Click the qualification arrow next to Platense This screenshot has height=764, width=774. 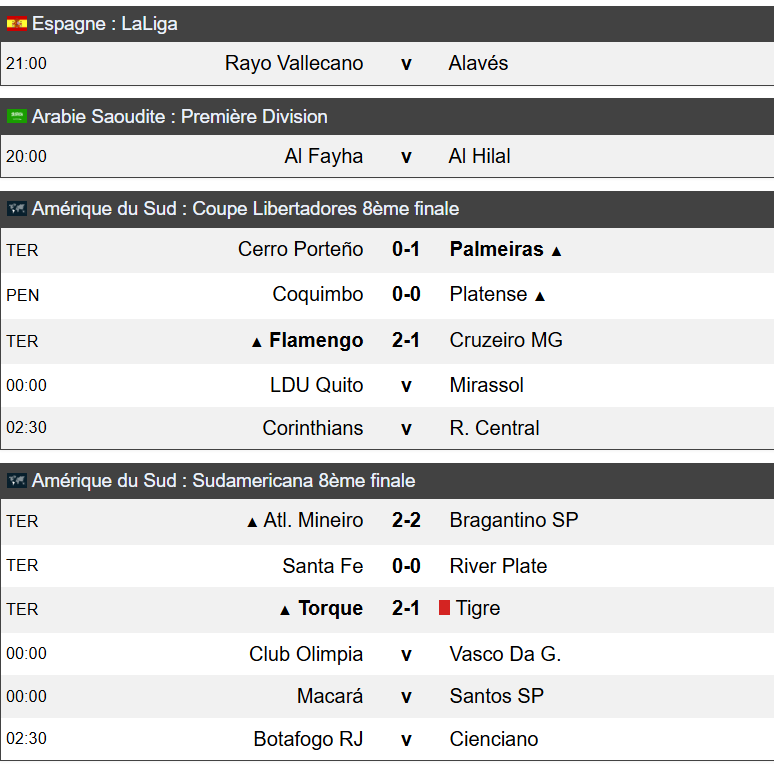click(x=540, y=296)
